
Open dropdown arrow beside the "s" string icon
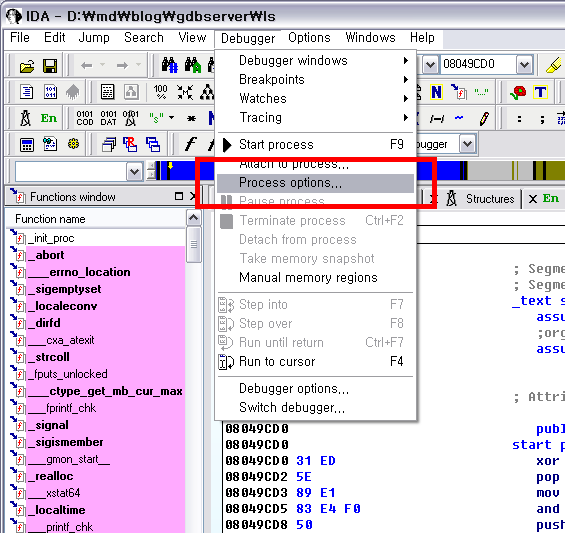(x=172, y=117)
